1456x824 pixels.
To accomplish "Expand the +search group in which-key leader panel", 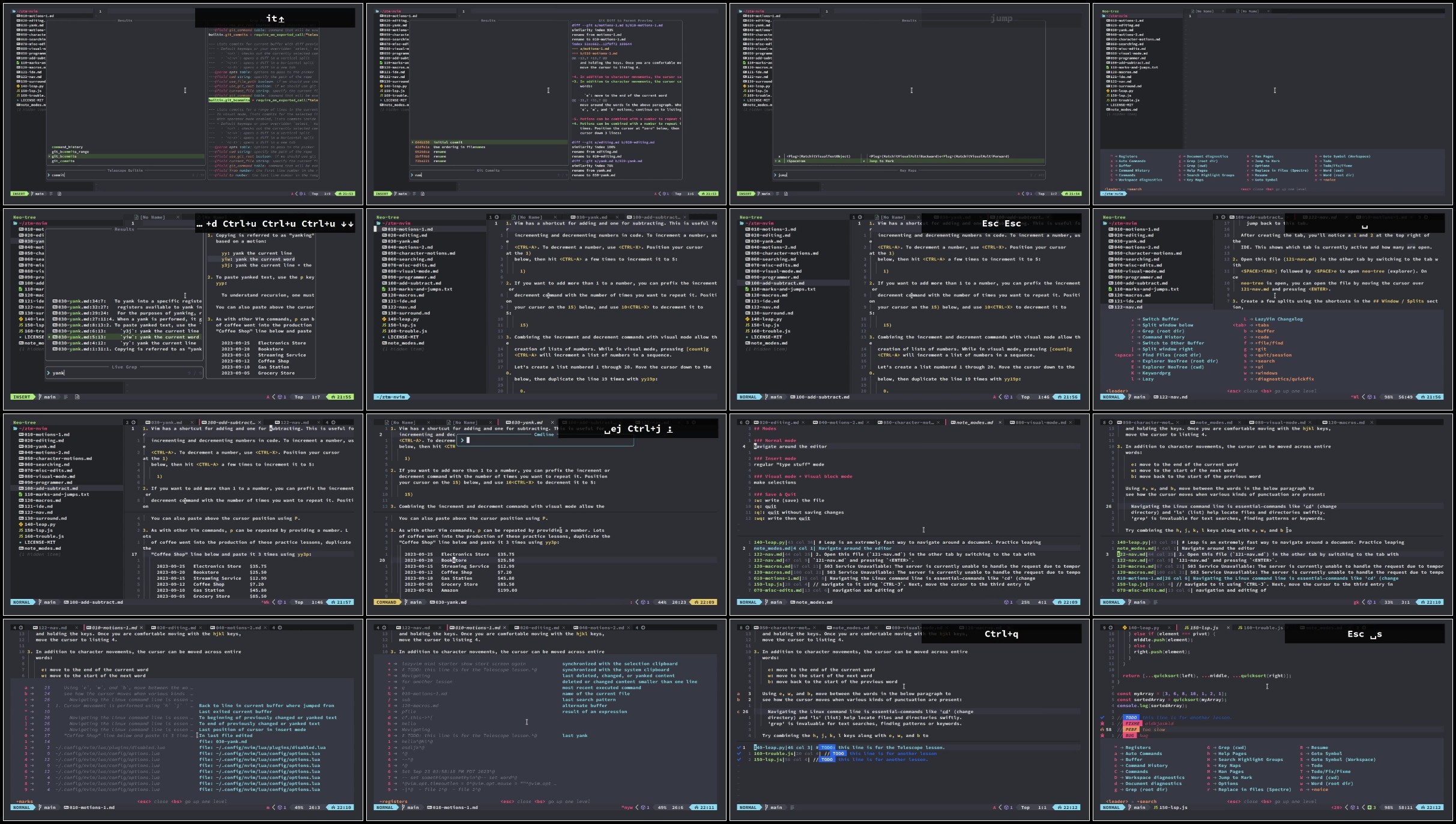I will click(1266, 361).
